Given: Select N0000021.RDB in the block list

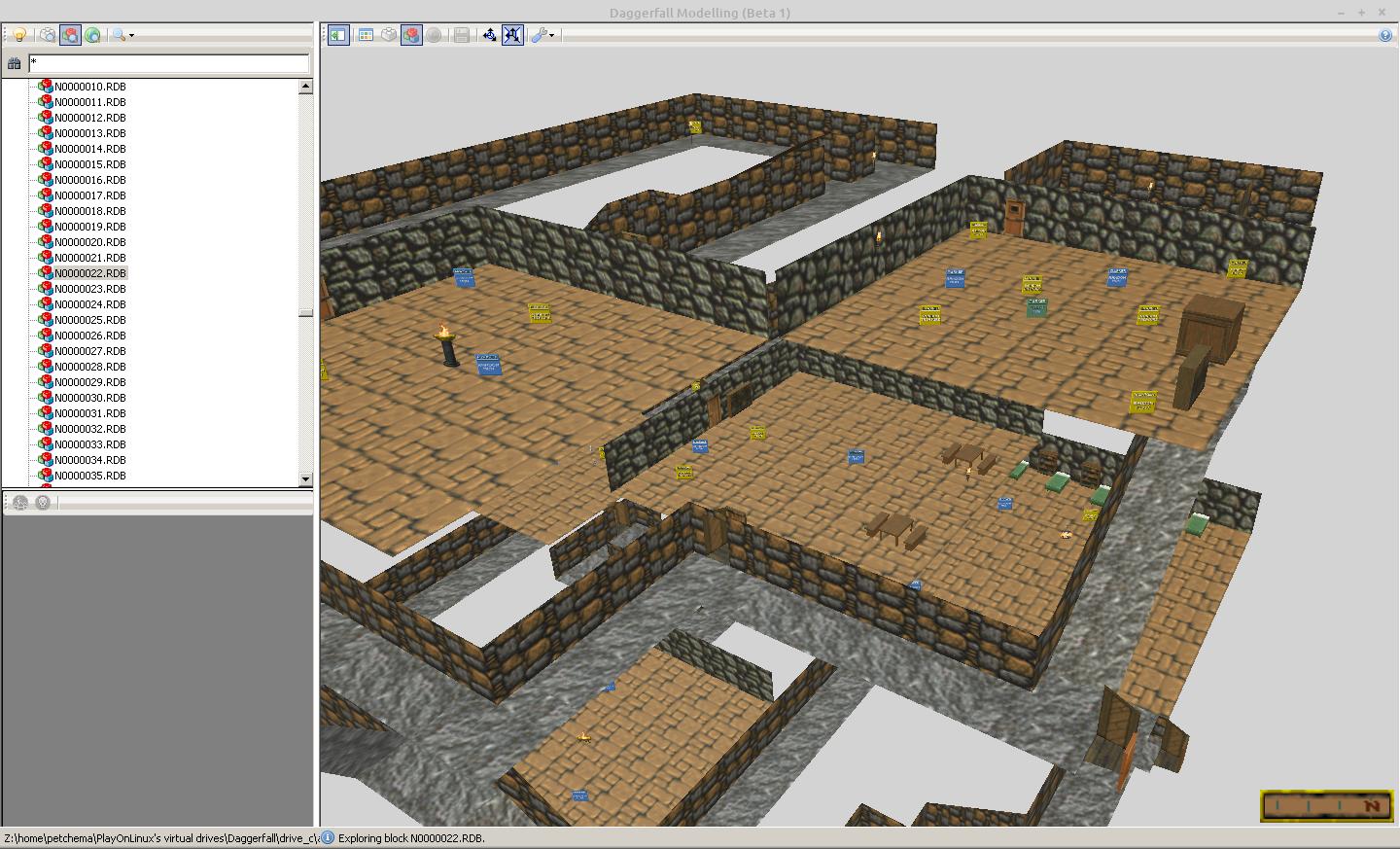Looking at the screenshot, I should (89, 258).
